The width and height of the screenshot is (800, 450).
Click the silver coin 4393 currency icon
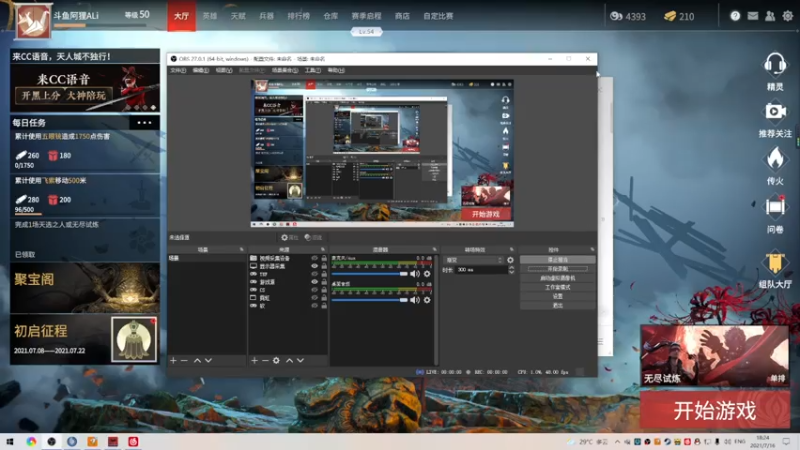(x=616, y=16)
